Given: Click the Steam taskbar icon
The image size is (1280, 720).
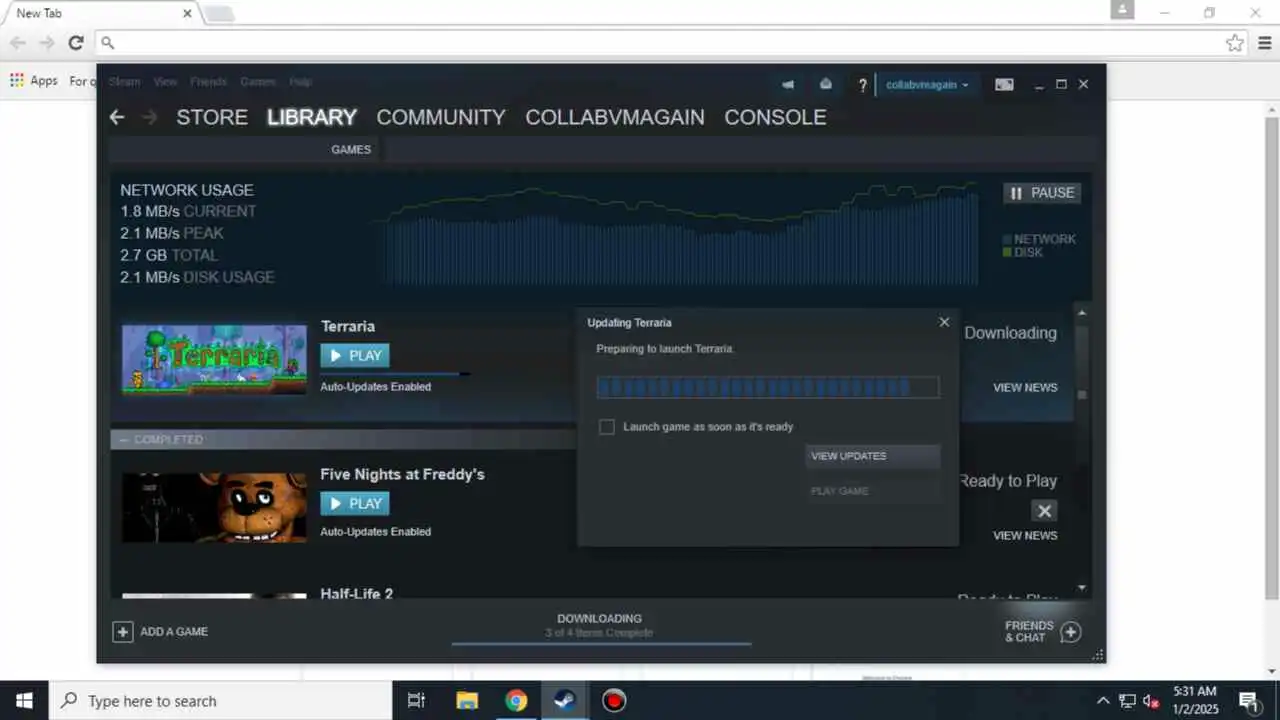Looking at the screenshot, I should coord(565,701).
